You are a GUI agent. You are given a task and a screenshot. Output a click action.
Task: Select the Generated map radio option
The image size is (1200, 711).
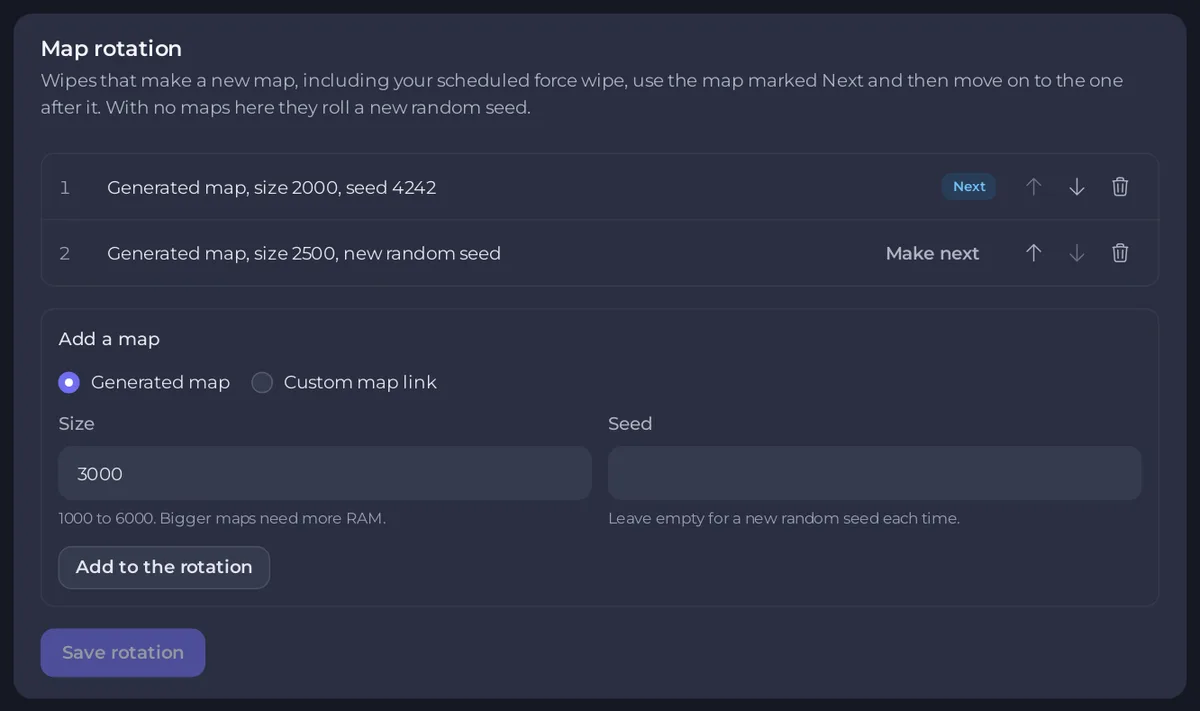69,382
